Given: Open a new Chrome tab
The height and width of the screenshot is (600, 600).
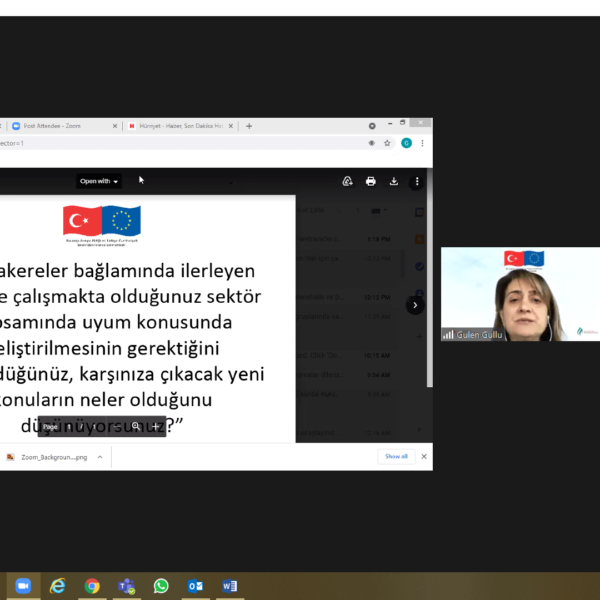Looking at the screenshot, I should pyautogui.click(x=249, y=126).
